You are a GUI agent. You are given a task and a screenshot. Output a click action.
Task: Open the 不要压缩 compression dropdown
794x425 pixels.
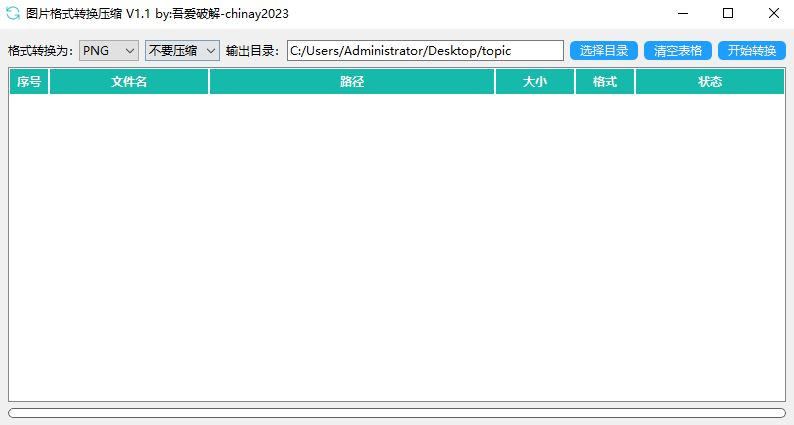pos(182,51)
